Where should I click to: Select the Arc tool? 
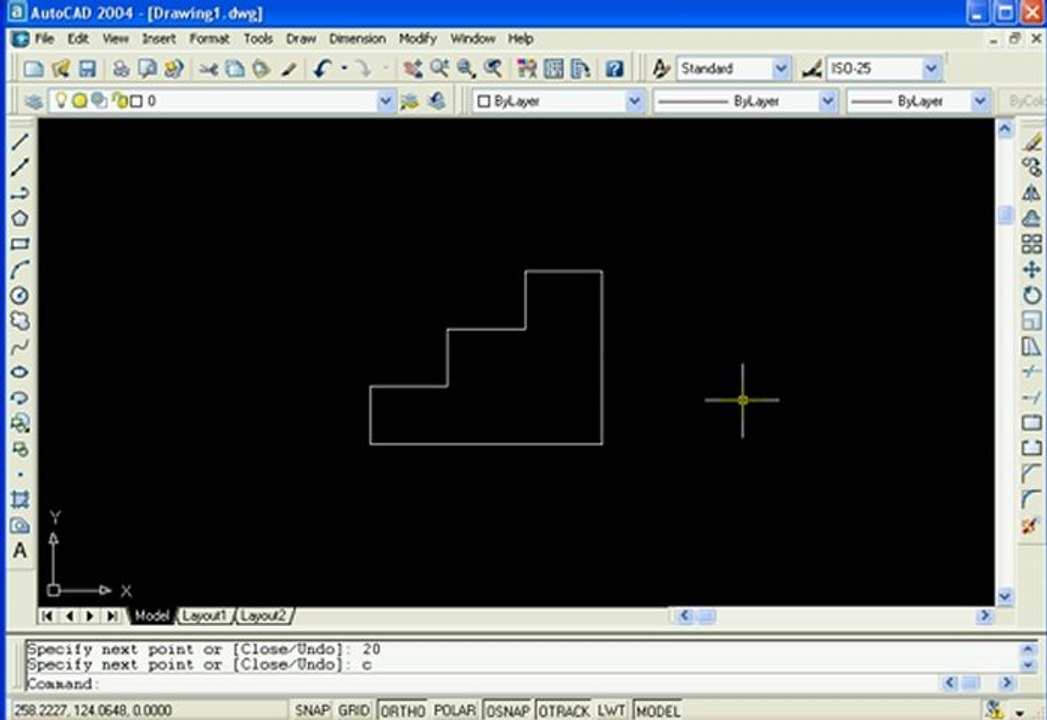20,270
